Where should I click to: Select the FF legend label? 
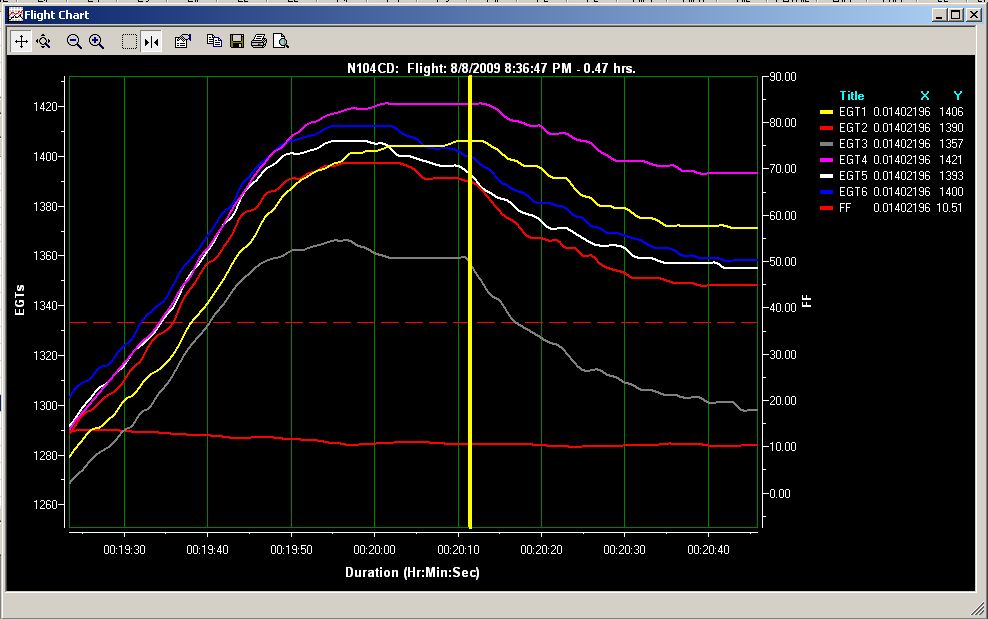tap(845, 208)
